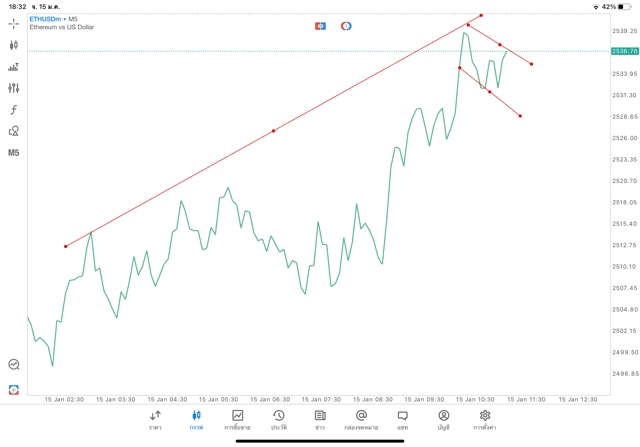
Task: Open the ประวัติ history tab
Action: (278, 419)
